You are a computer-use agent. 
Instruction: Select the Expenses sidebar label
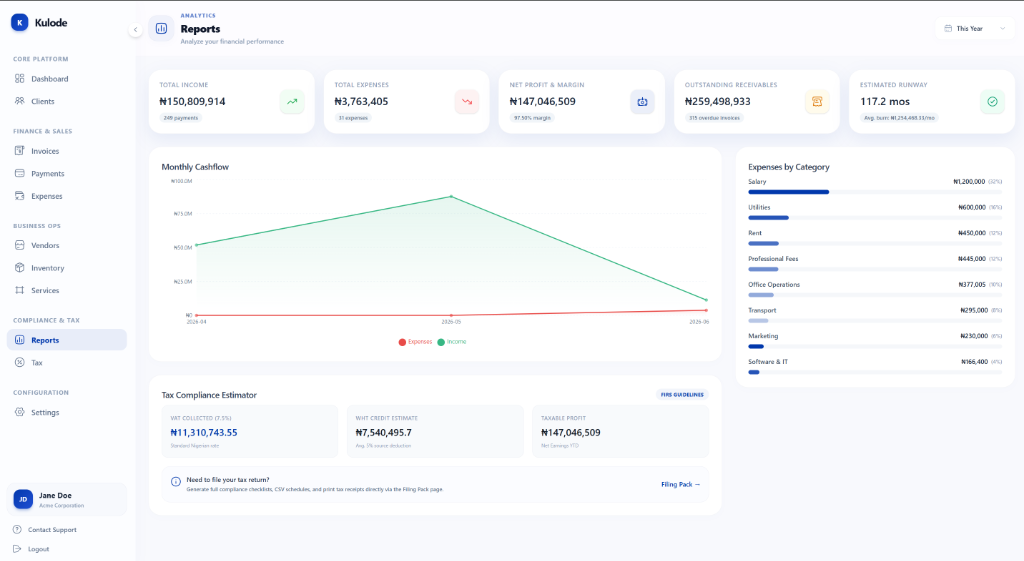[47, 196]
